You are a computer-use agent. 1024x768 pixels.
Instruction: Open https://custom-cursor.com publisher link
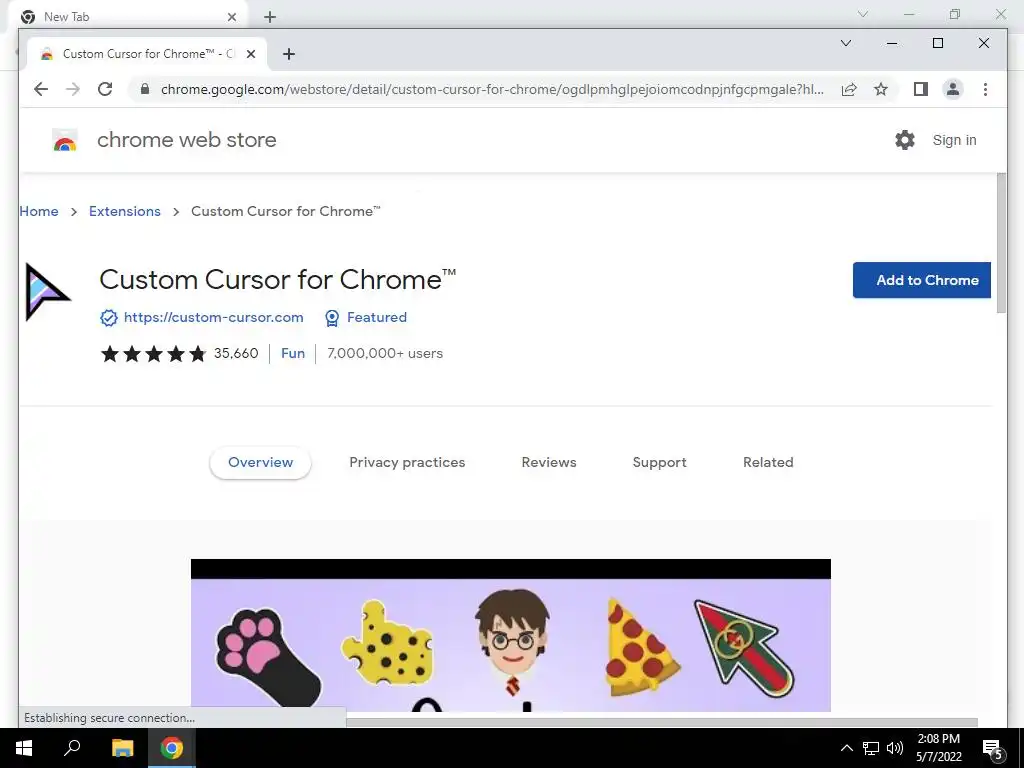(x=214, y=317)
